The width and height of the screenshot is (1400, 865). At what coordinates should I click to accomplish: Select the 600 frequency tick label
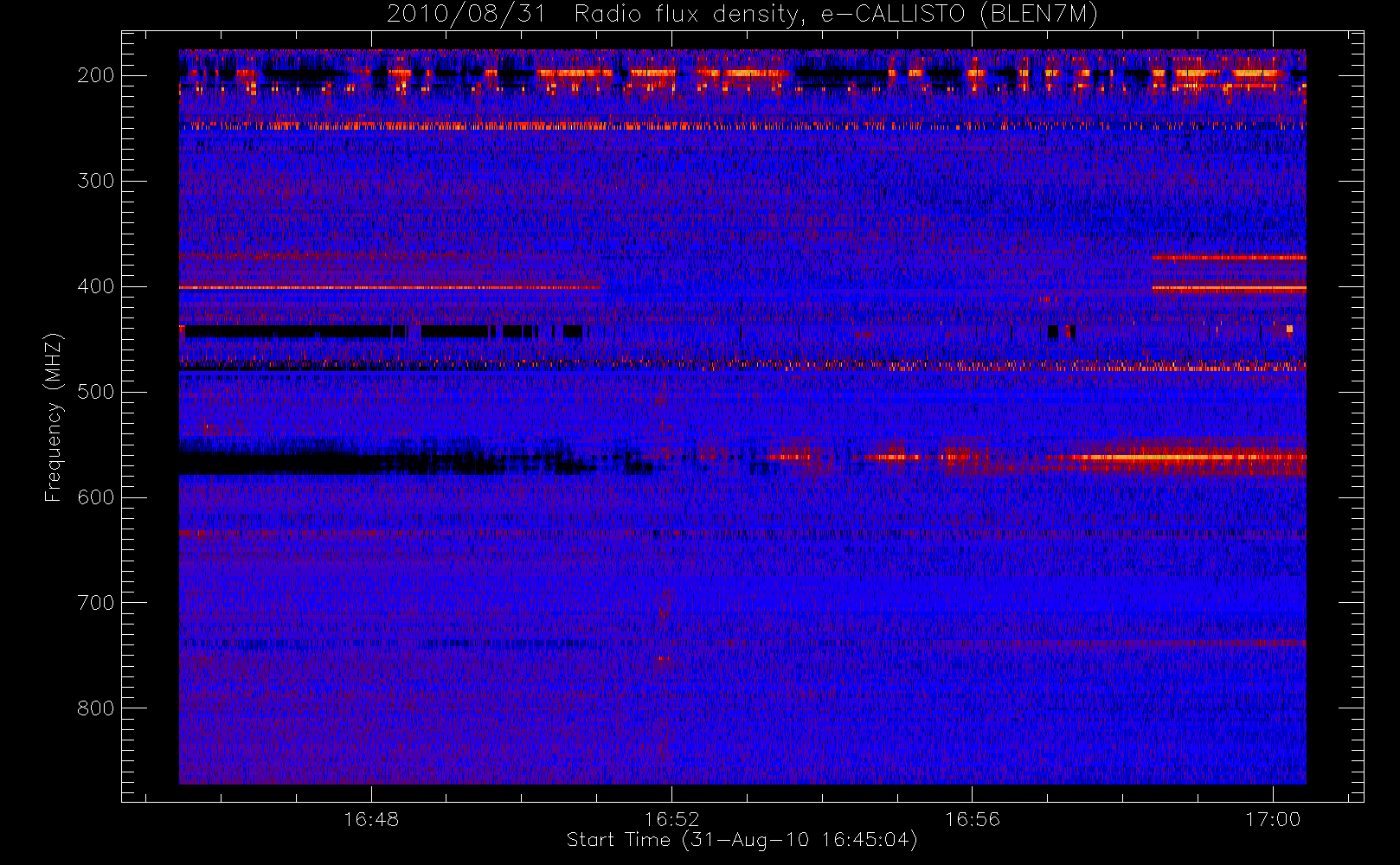click(96, 497)
